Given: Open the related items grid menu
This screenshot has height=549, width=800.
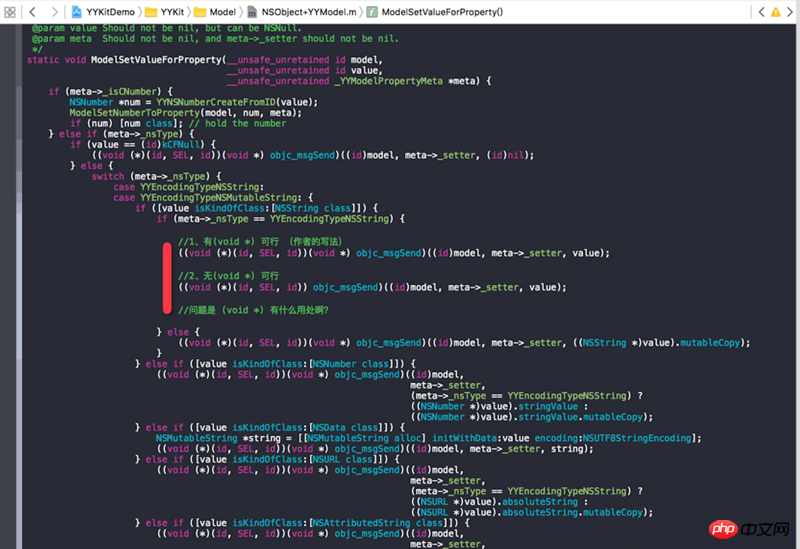Looking at the screenshot, I should 12,11.
